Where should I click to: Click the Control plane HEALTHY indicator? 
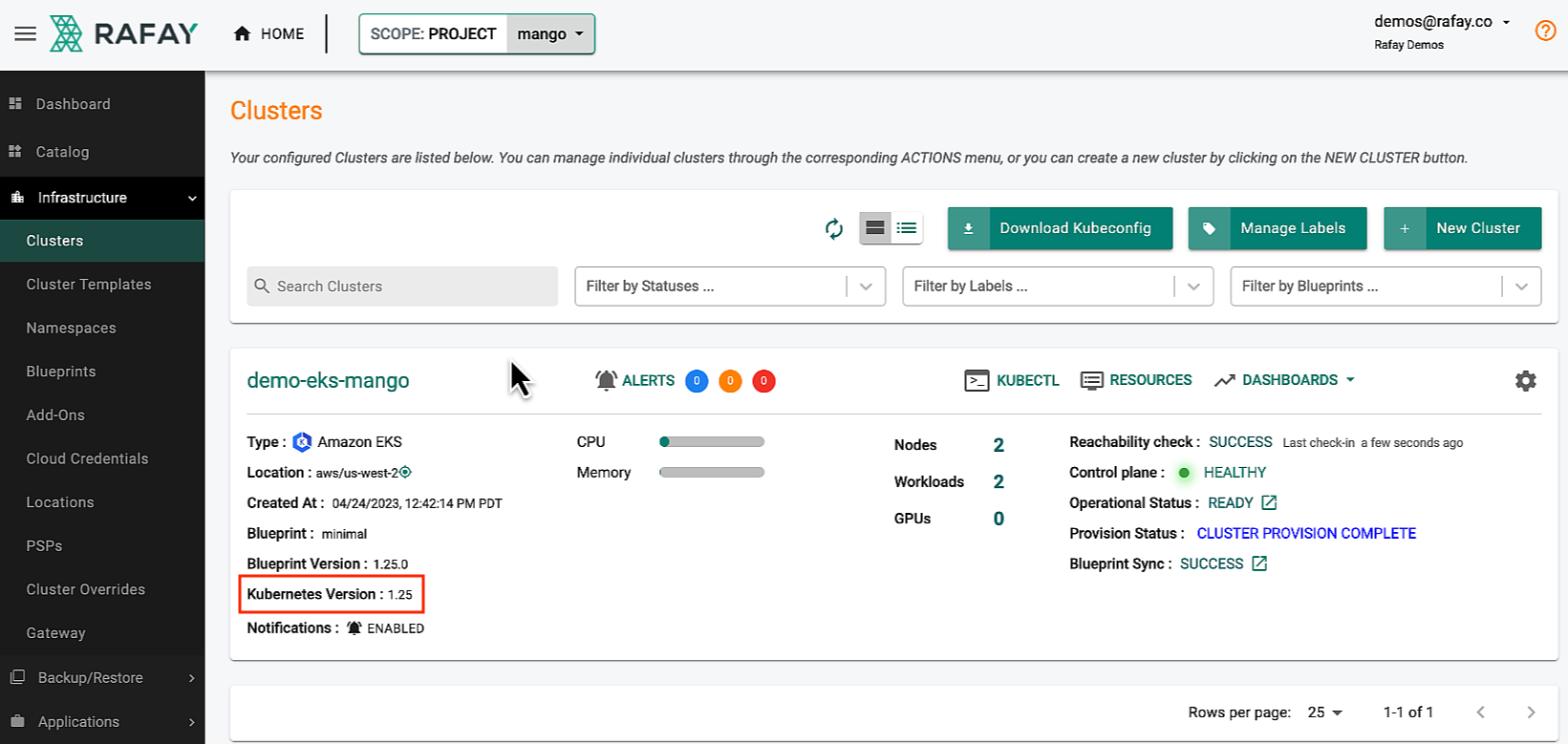1184,473
